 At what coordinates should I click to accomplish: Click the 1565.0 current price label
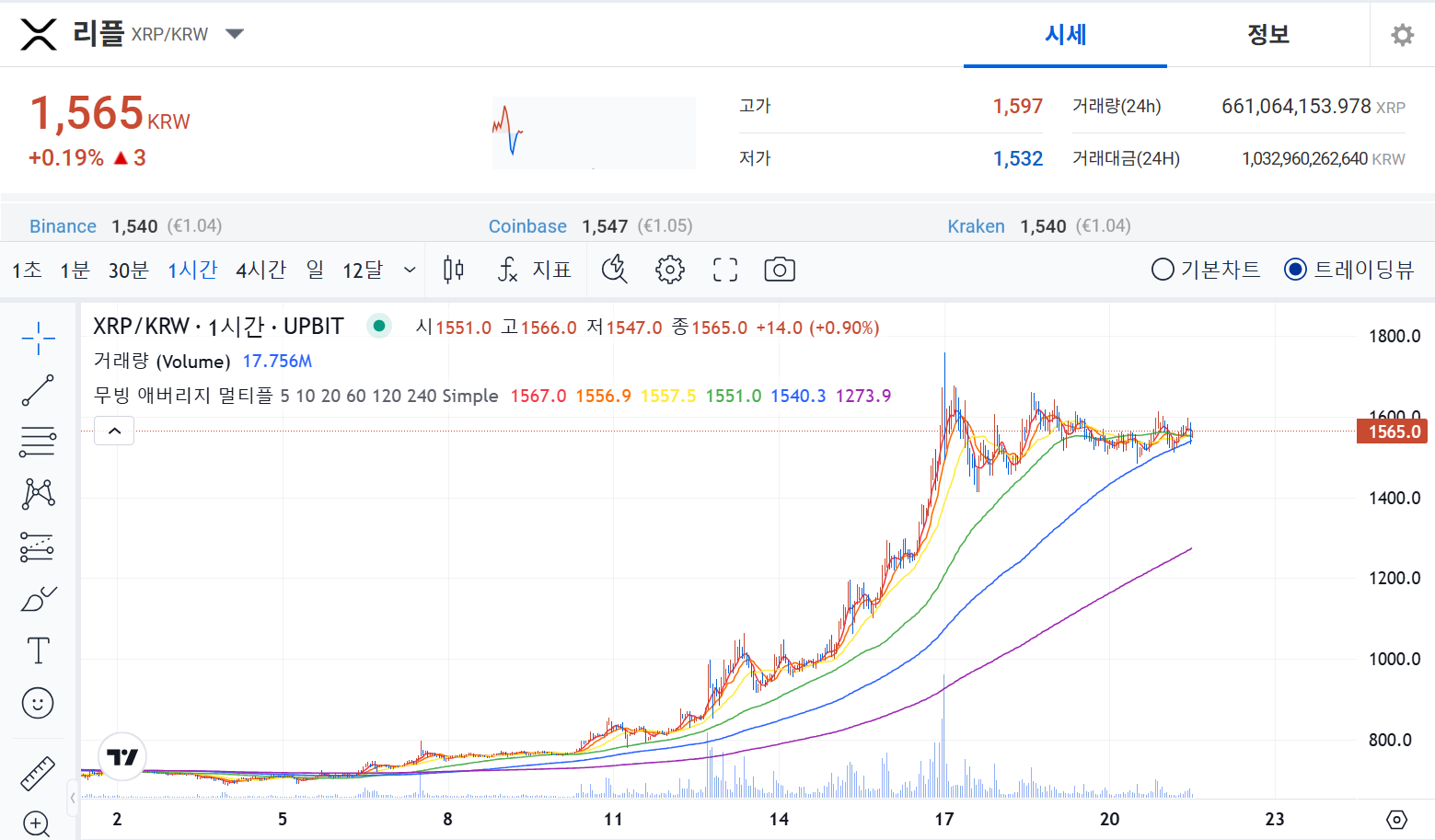point(1393,432)
